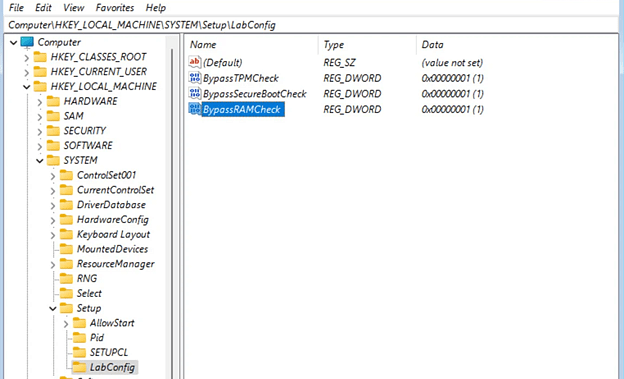Click the SECURITY folder icon
624x379 pixels.
53,131
